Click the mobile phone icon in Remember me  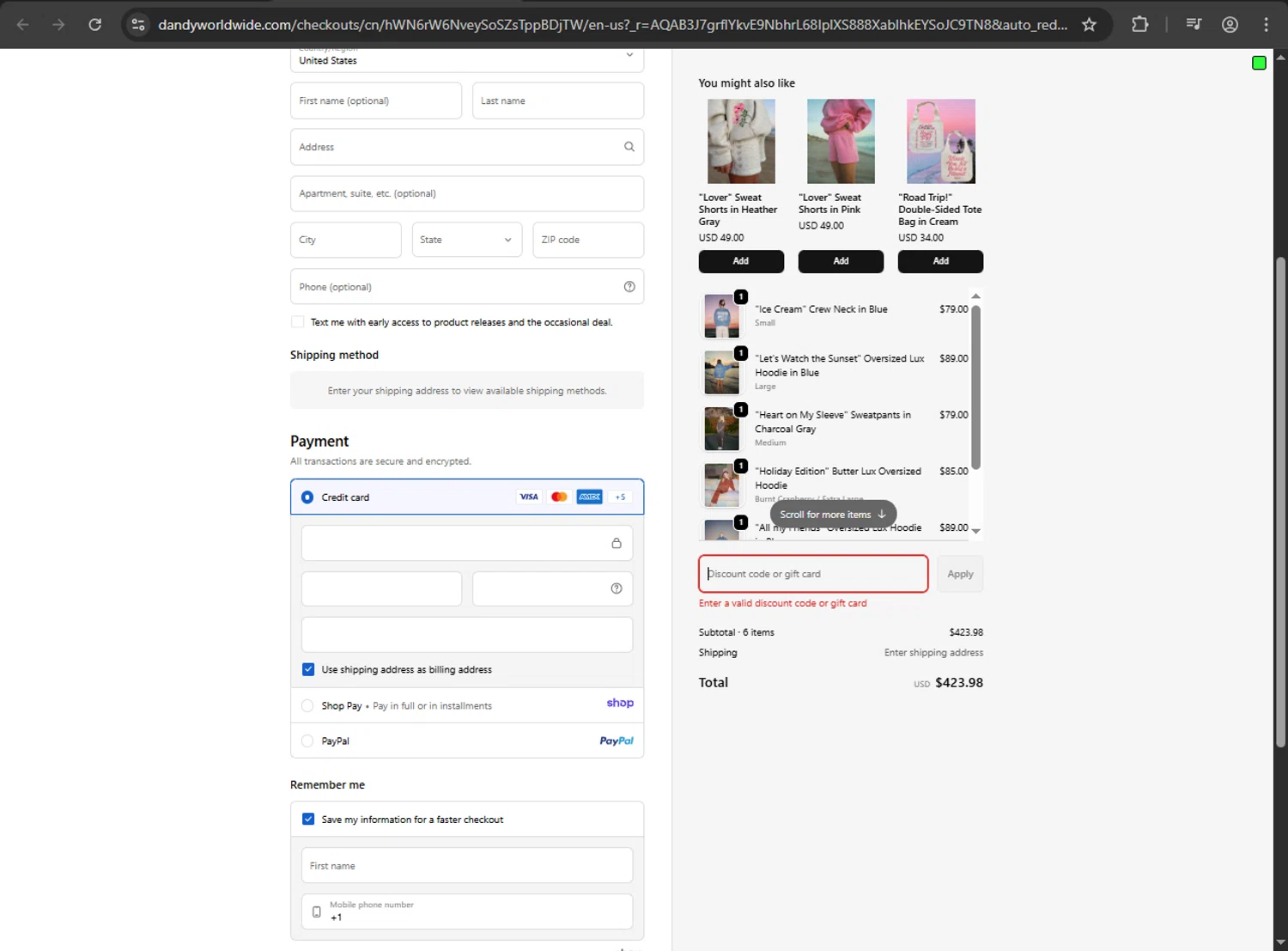click(x=317, y=911)
